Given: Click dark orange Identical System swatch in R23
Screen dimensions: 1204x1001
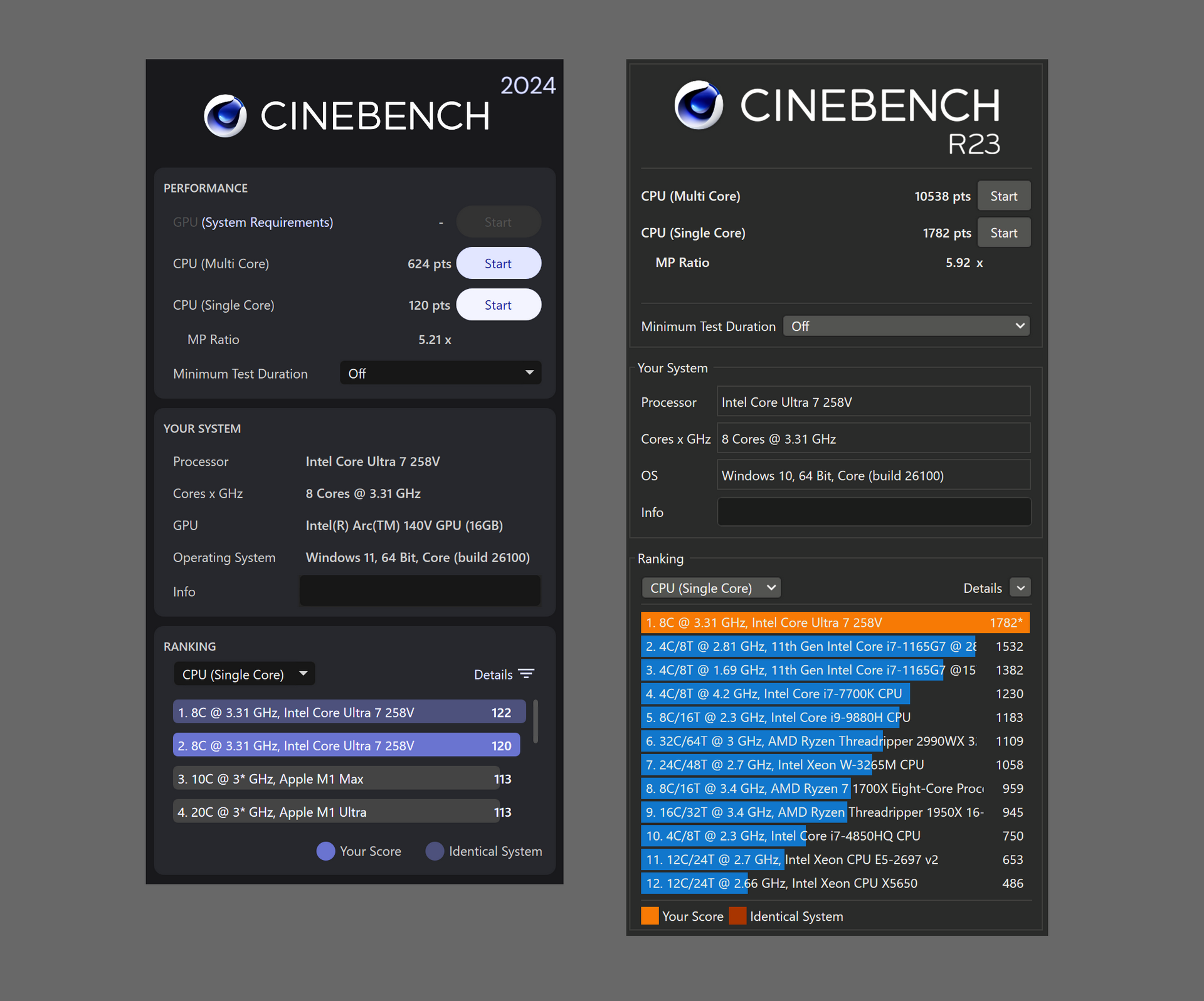Looking at the screenshot, I should 737,916.
